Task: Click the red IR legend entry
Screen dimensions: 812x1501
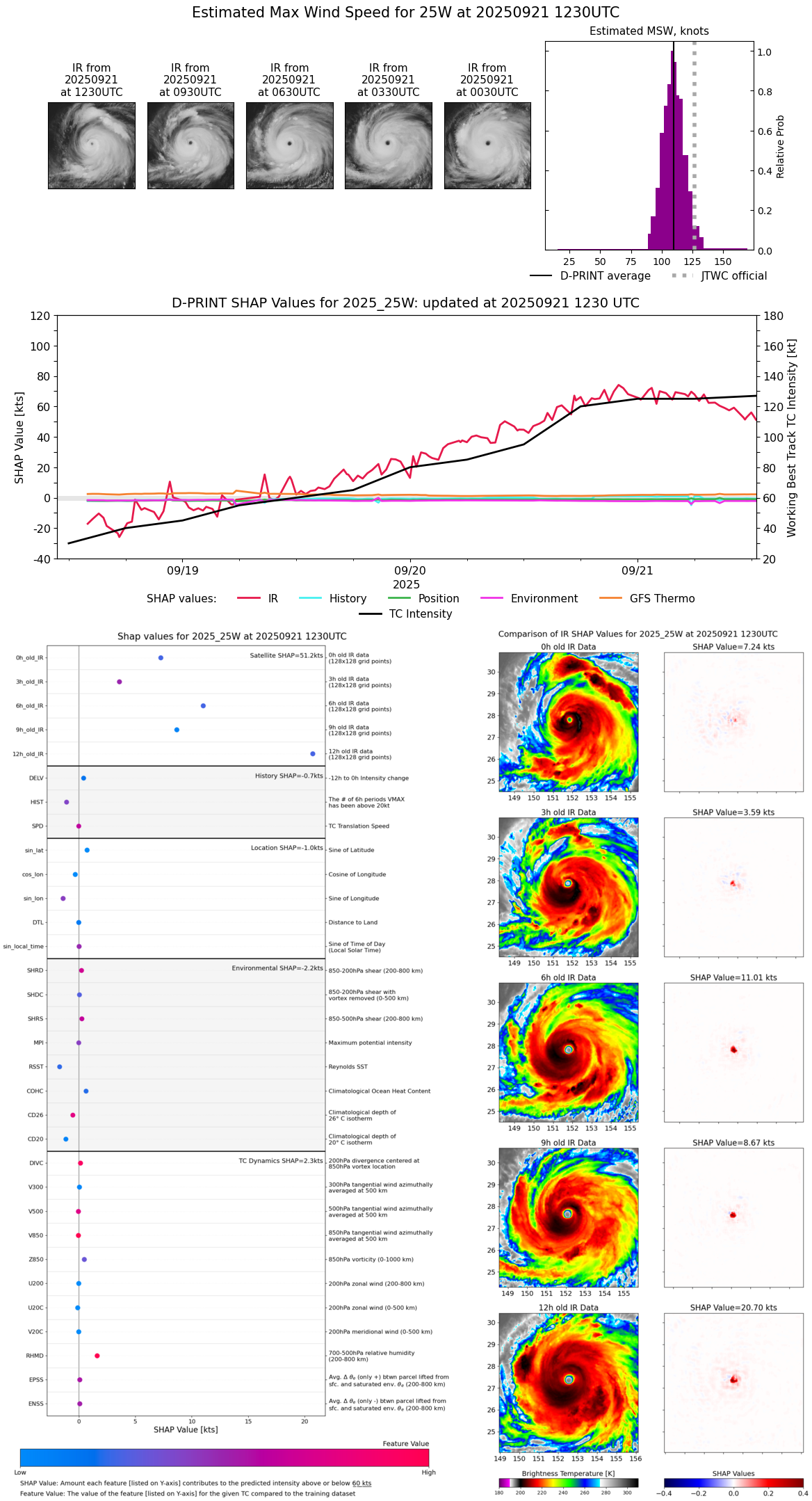Action: 257,598
